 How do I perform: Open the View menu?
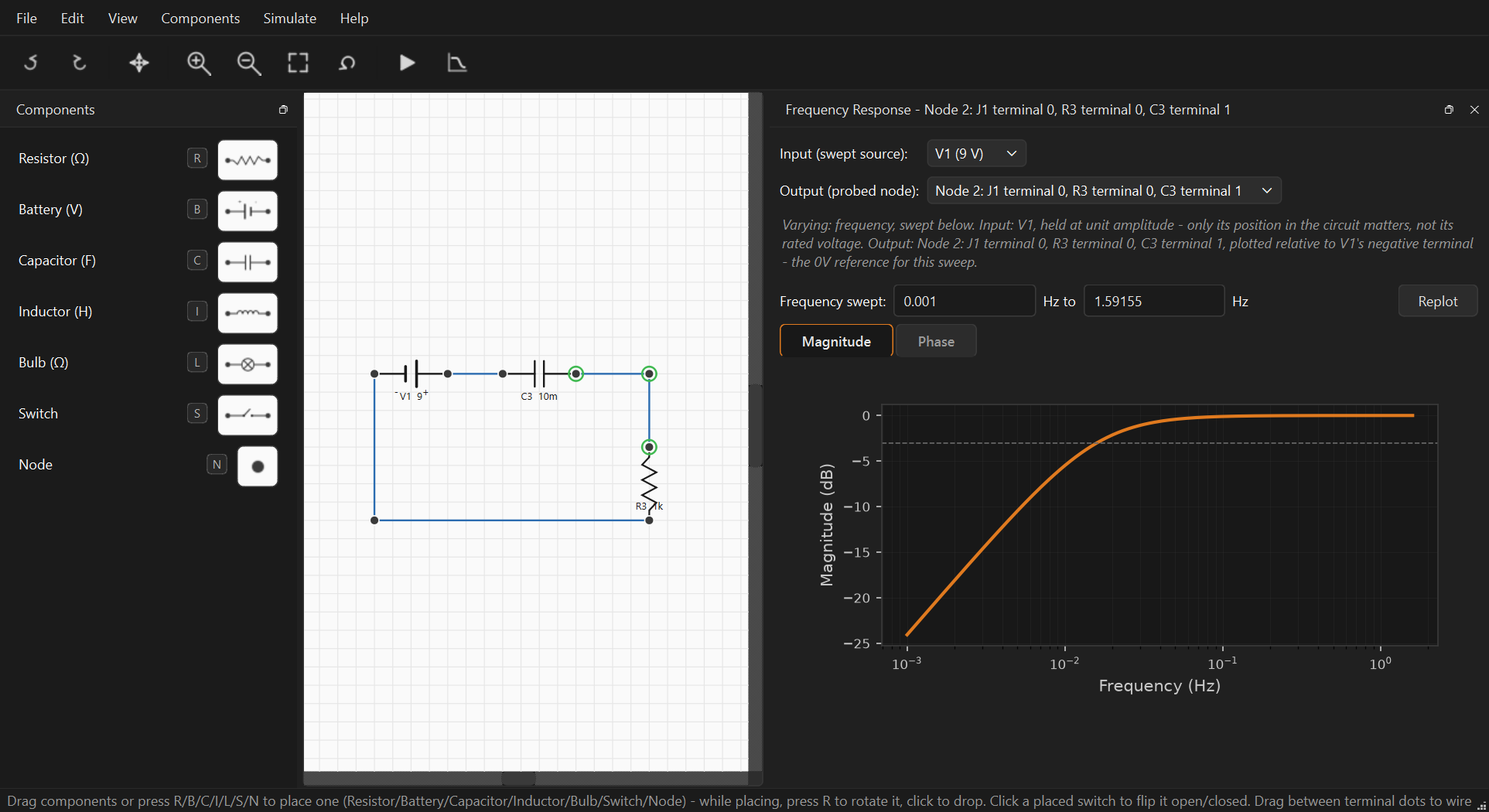[122, 18]
